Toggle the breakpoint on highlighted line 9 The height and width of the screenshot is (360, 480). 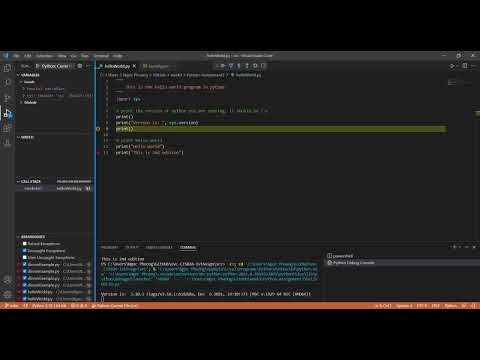[x=98, y=129]
